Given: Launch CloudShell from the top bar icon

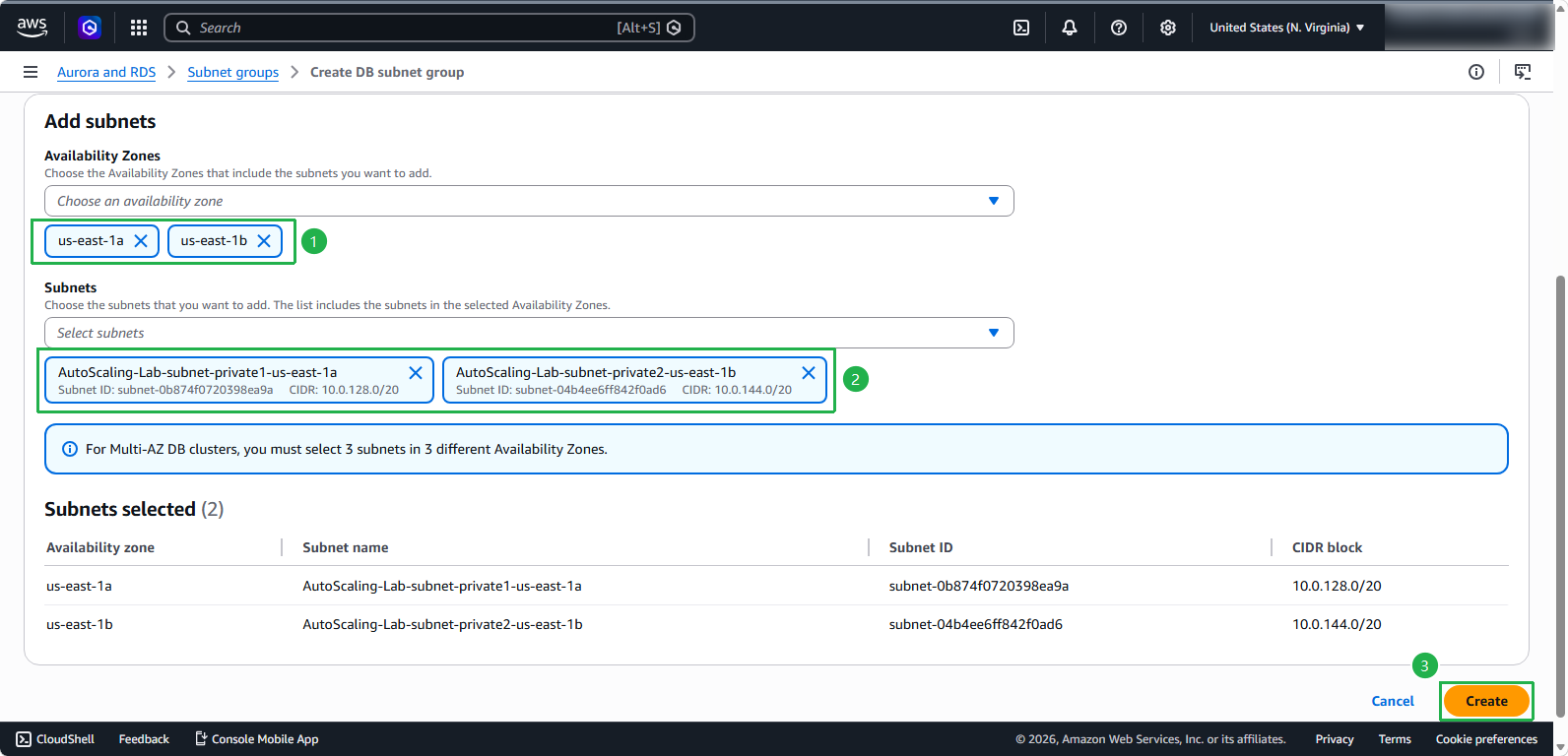Looking at the screenshot, I should 1021,28.
